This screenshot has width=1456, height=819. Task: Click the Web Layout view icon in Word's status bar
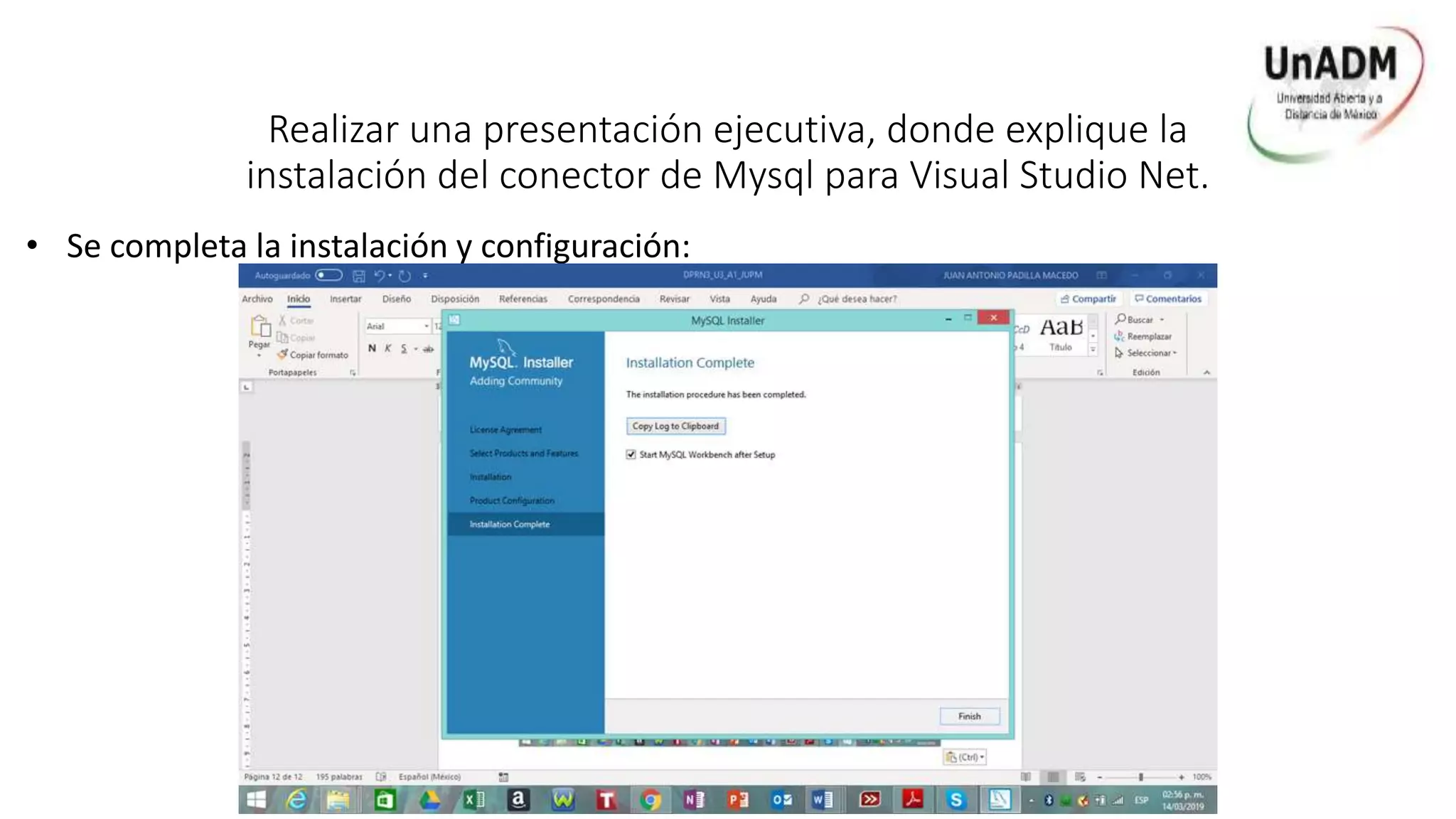pos(1080,777)
